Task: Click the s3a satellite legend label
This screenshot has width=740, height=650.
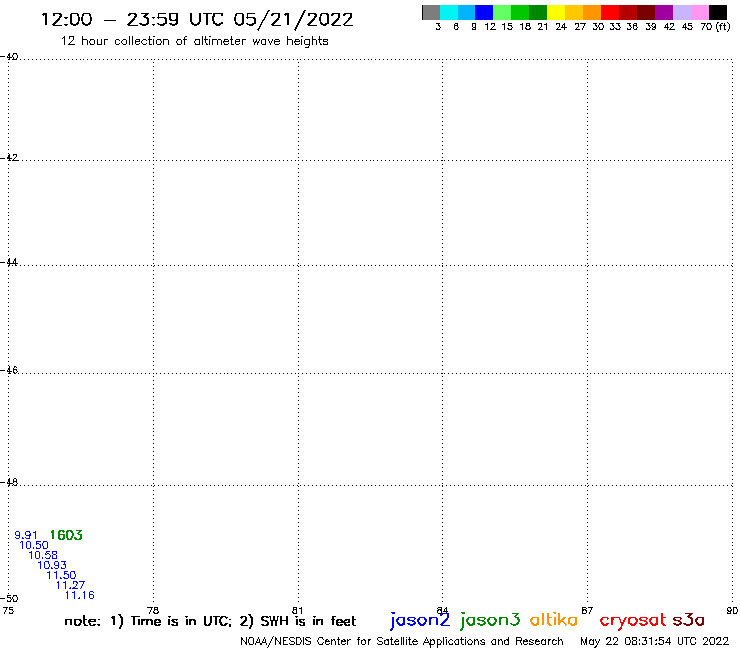Action: 689,620
